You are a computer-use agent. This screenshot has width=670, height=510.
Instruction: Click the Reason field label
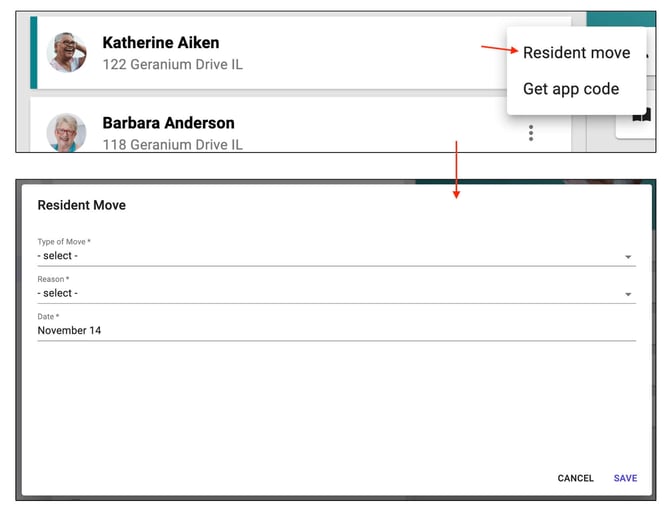click(53, 279)
